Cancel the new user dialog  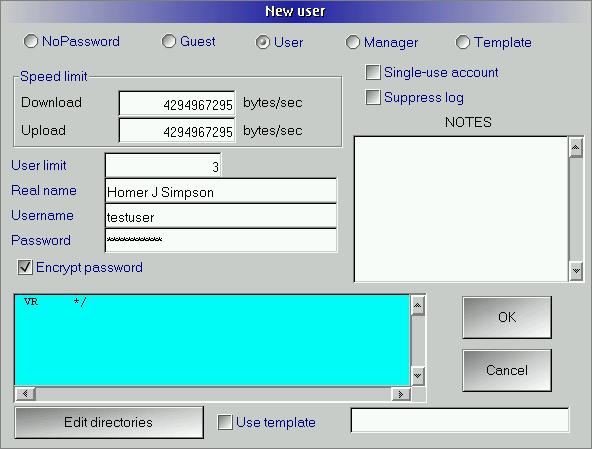point(507,370)
